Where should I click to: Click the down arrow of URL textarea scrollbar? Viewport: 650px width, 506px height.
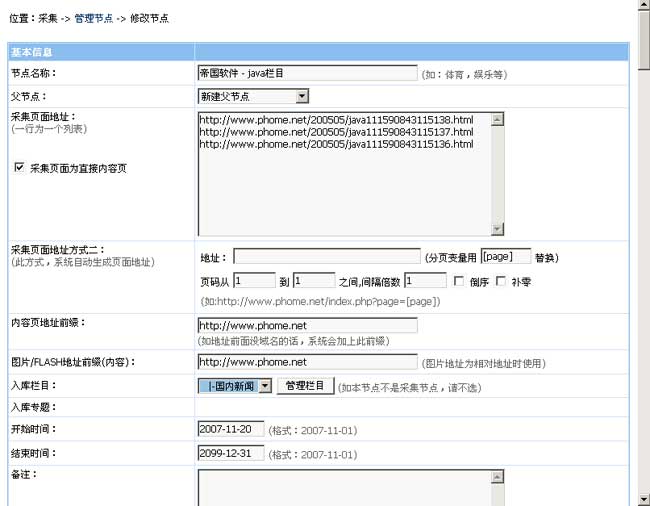click(497, 228)
